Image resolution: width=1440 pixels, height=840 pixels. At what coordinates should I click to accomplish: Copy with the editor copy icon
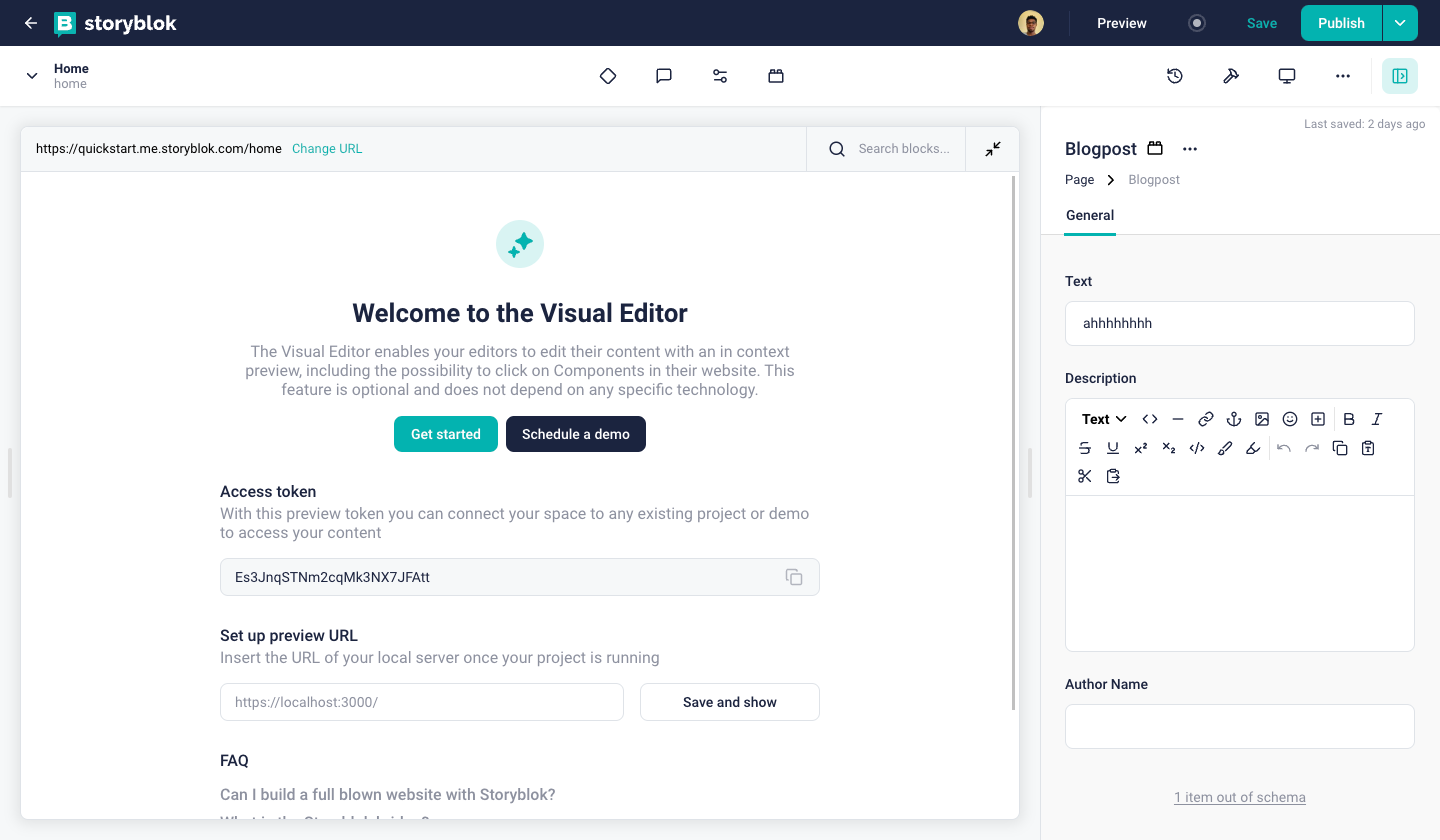pos(1340,448)
